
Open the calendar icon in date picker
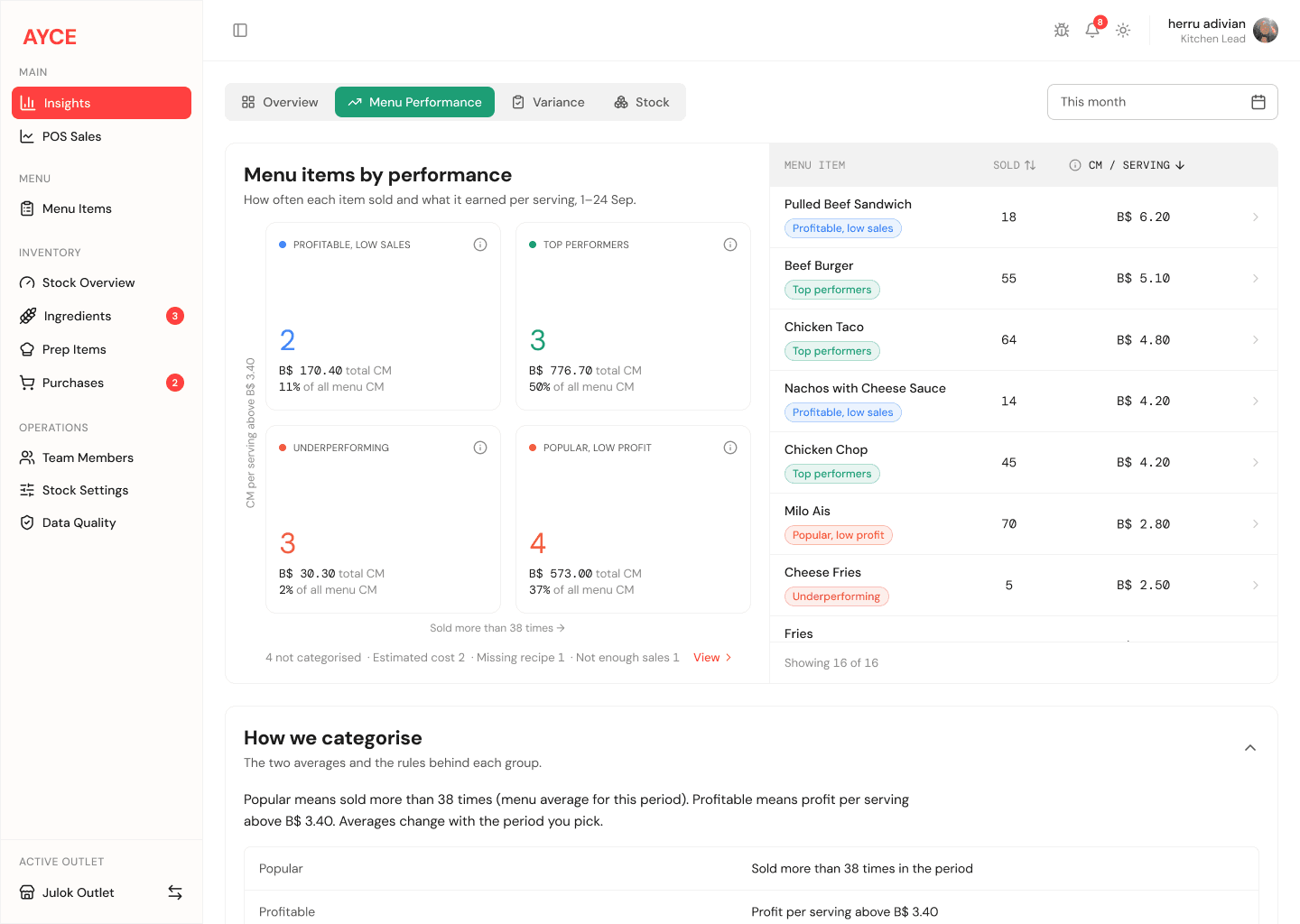click(x=1258, y=102)
